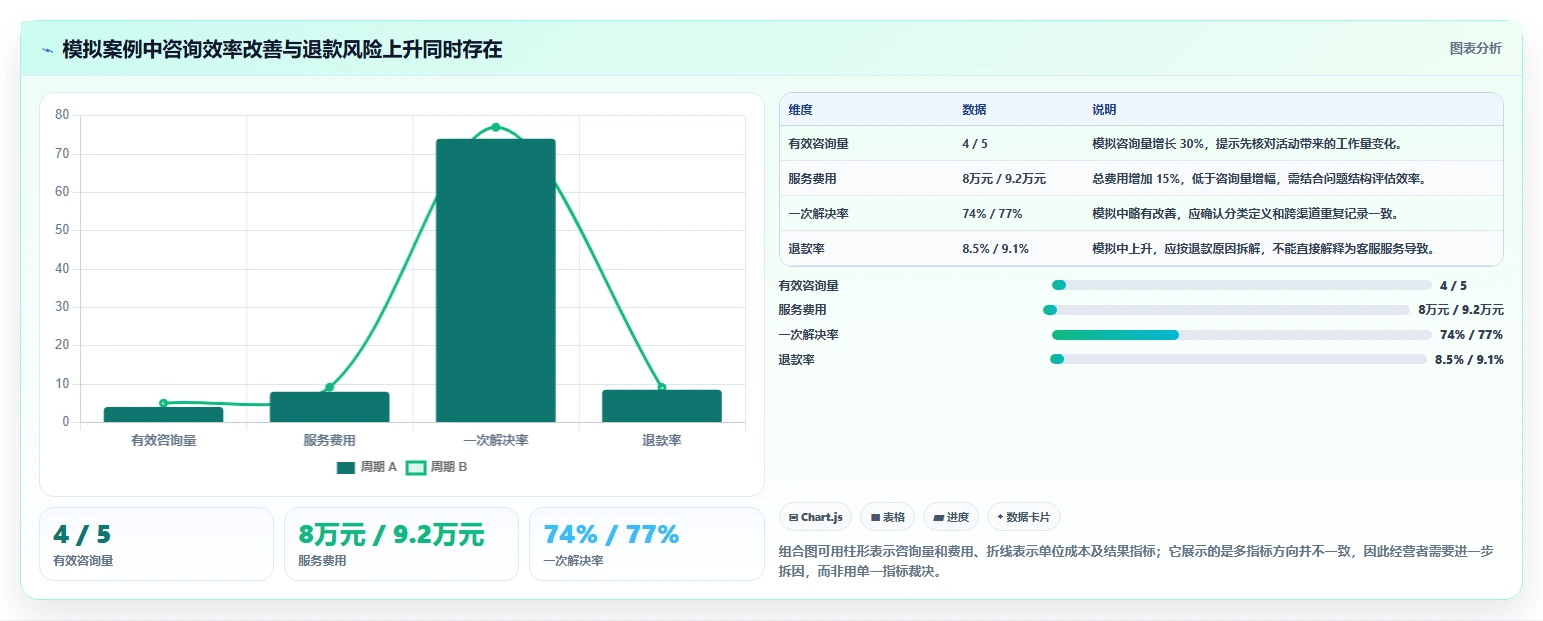Click x-axis label 服务费用

(x=330, y=440)
